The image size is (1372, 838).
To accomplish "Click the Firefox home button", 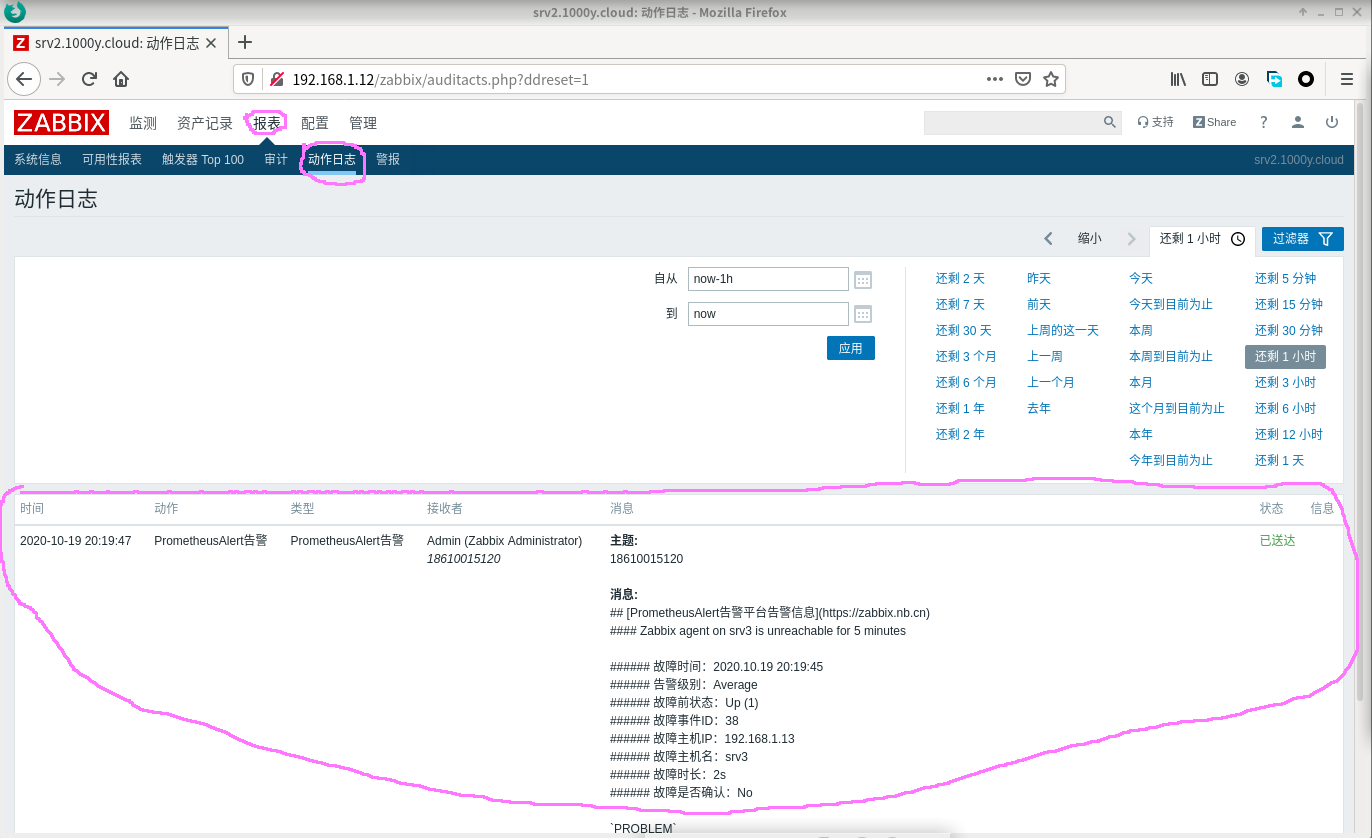I will pyautogui.click(x=121, y=79).
